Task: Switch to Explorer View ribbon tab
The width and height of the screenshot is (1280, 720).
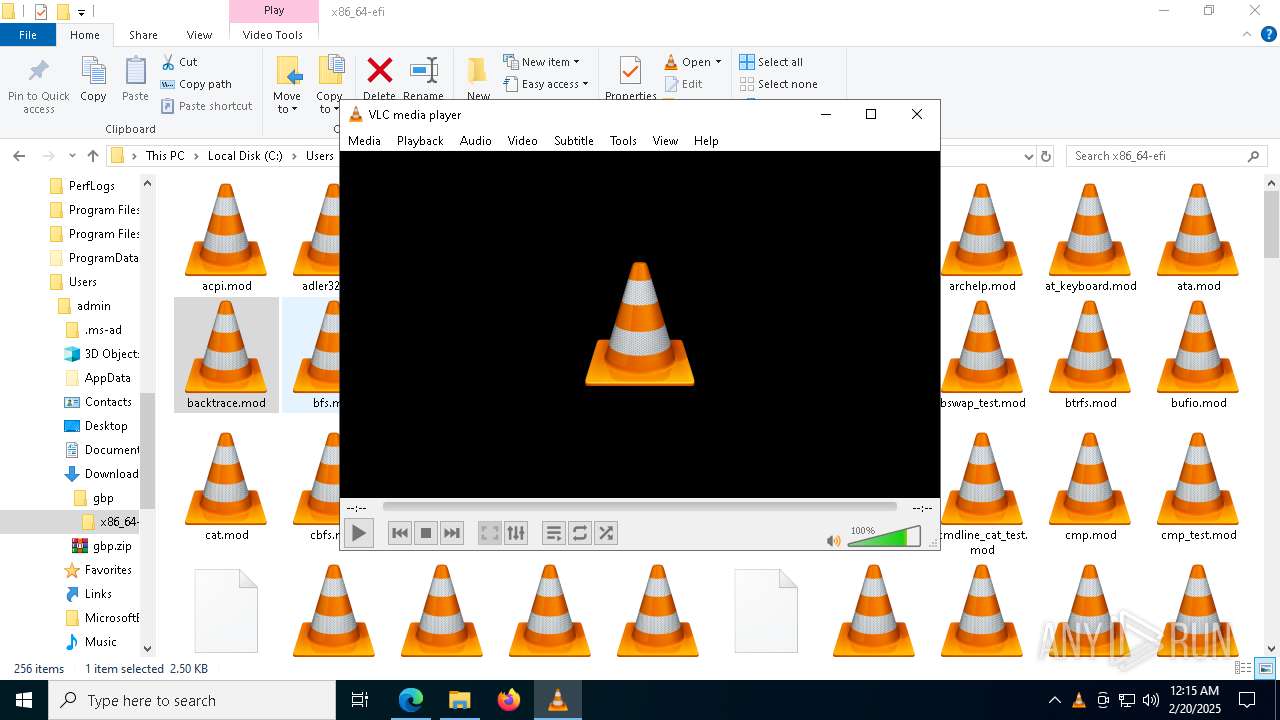Action: [x=199, y=35]
